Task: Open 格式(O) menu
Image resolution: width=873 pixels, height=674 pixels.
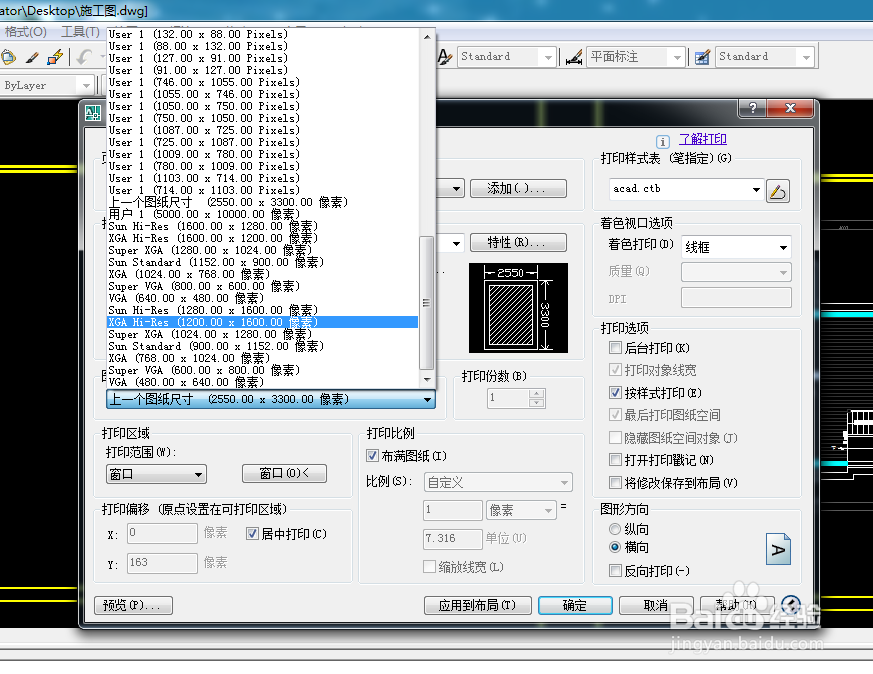Action: pyautogui.click(x=25, y=32)
